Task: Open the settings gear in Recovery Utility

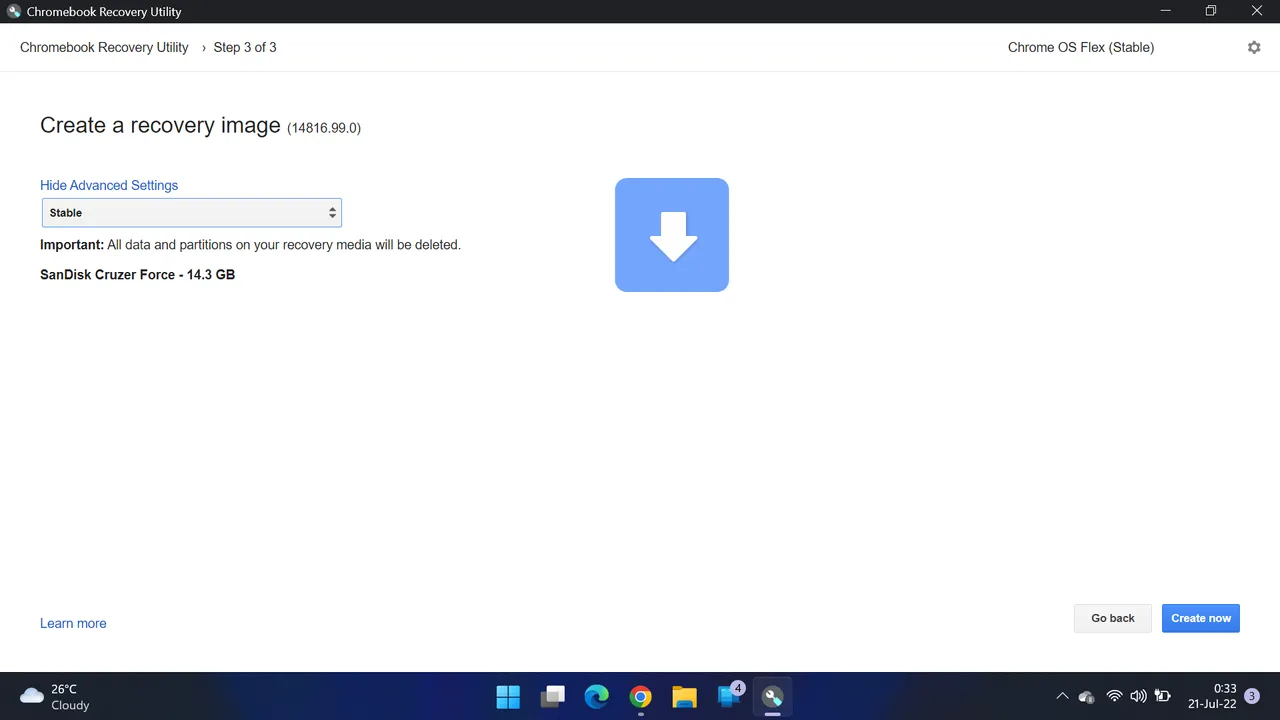Action: [1254, 47]
